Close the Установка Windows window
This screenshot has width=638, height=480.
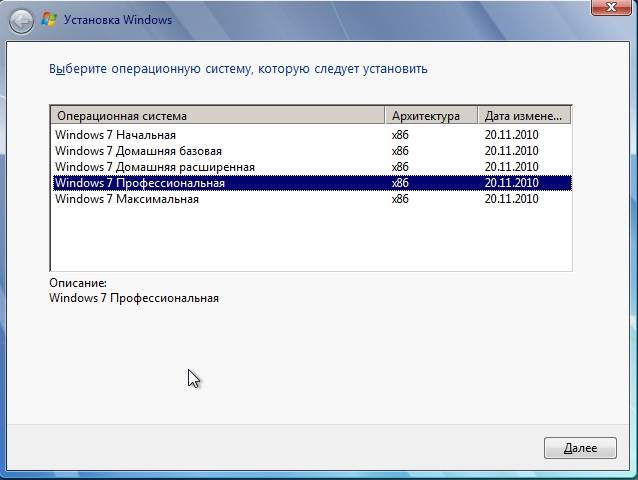[609, 8]
